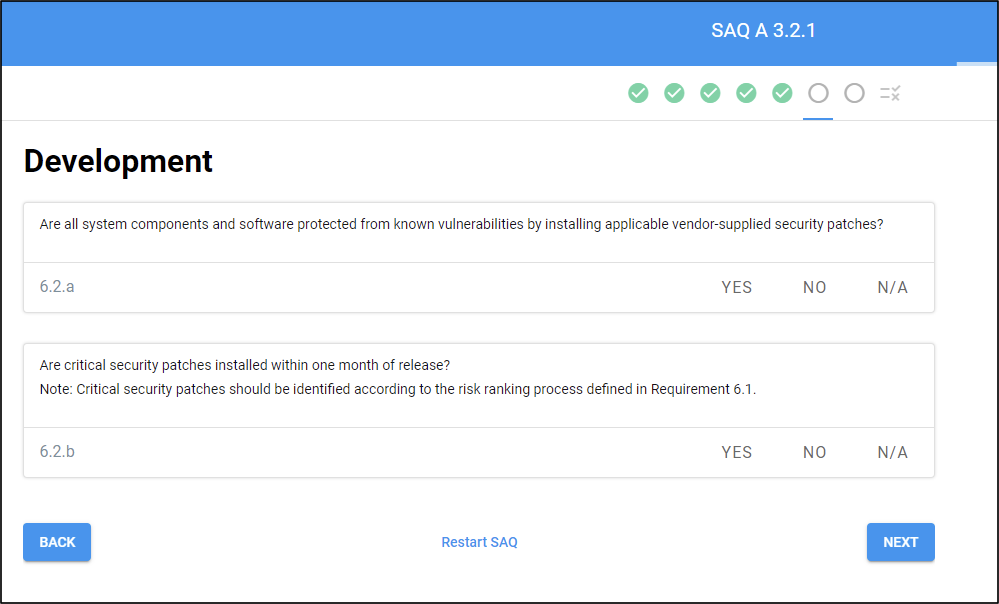The height and width of the screenshot is (604, 999).
Task: Open the third completed step checkmark
Action: [710, 93]
